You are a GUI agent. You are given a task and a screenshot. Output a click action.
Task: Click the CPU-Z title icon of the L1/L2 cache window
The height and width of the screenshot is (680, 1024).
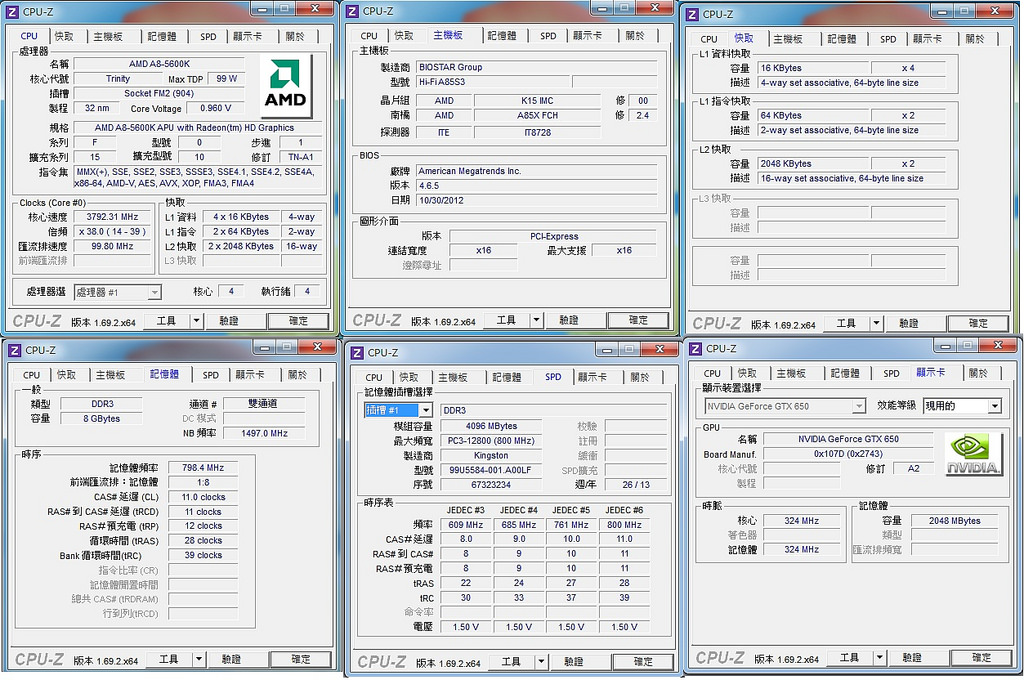(x=692, y=14)
